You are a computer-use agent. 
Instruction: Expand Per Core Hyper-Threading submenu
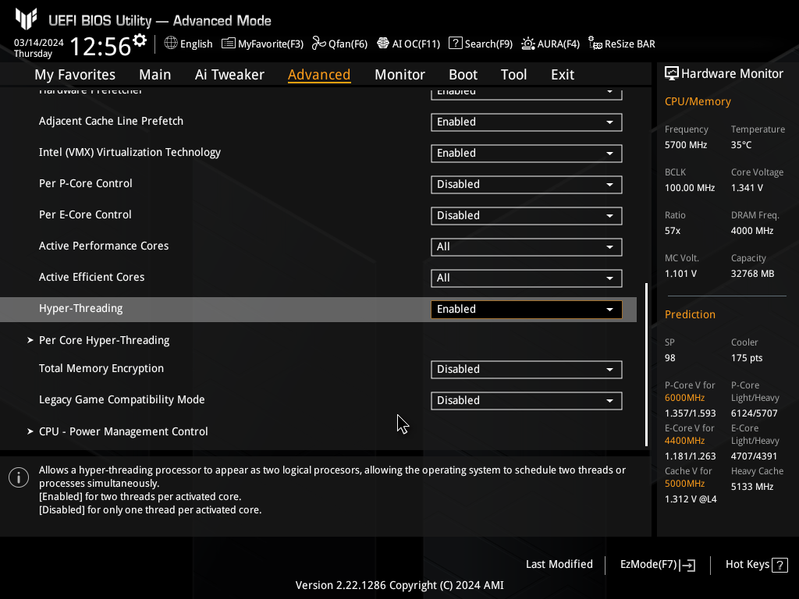104,340
